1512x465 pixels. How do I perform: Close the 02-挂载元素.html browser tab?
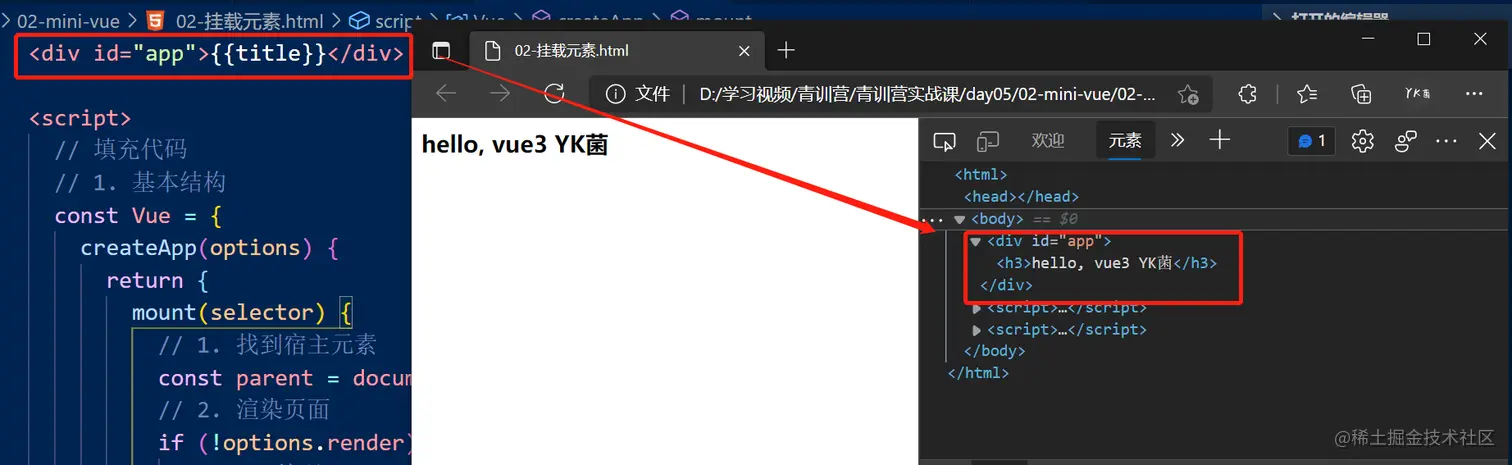[743, 51]
